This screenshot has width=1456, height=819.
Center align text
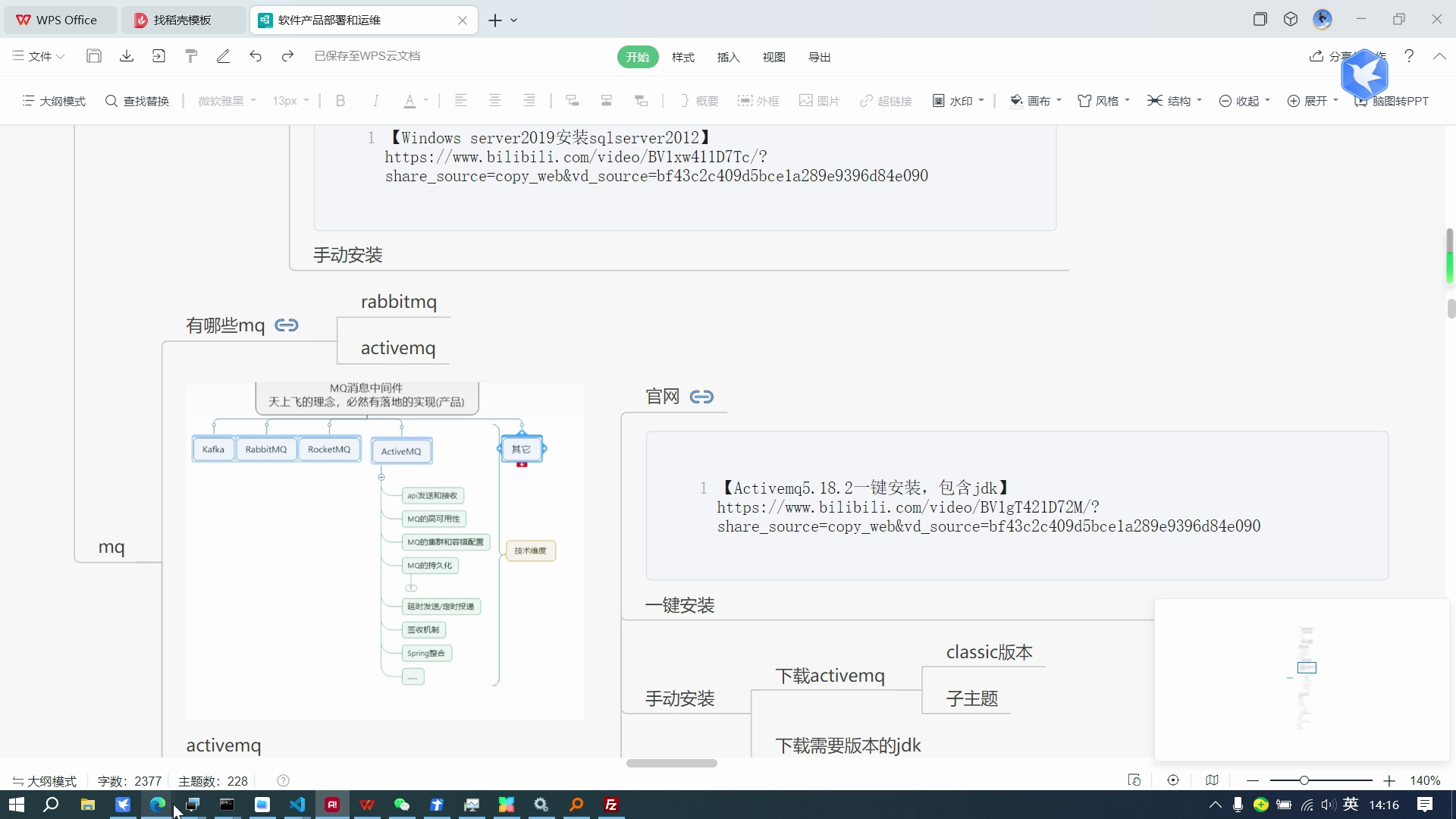[495, 100]
